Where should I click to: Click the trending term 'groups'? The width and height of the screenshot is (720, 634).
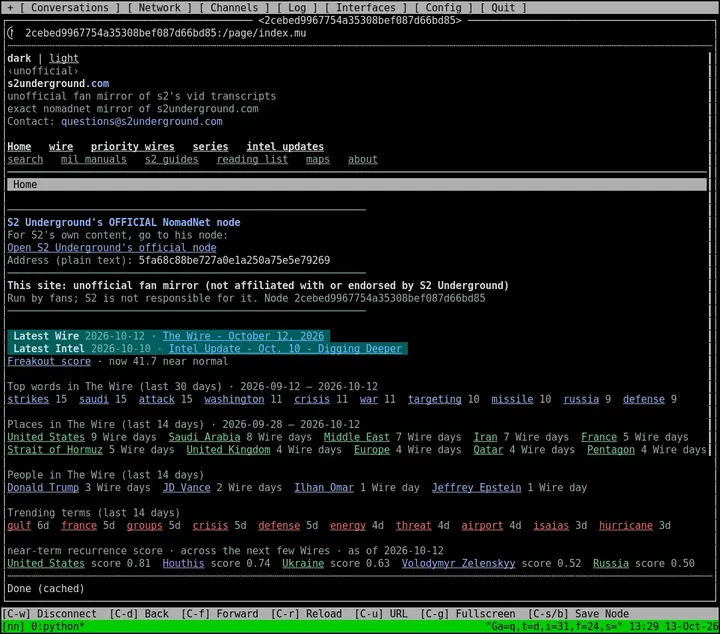145,526
